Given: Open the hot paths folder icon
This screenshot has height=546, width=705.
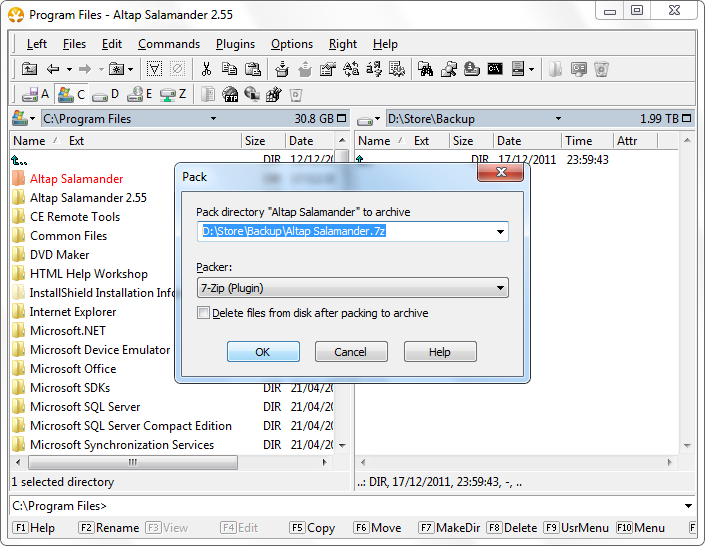Looking at the screenshot, I should coord(117,69).
